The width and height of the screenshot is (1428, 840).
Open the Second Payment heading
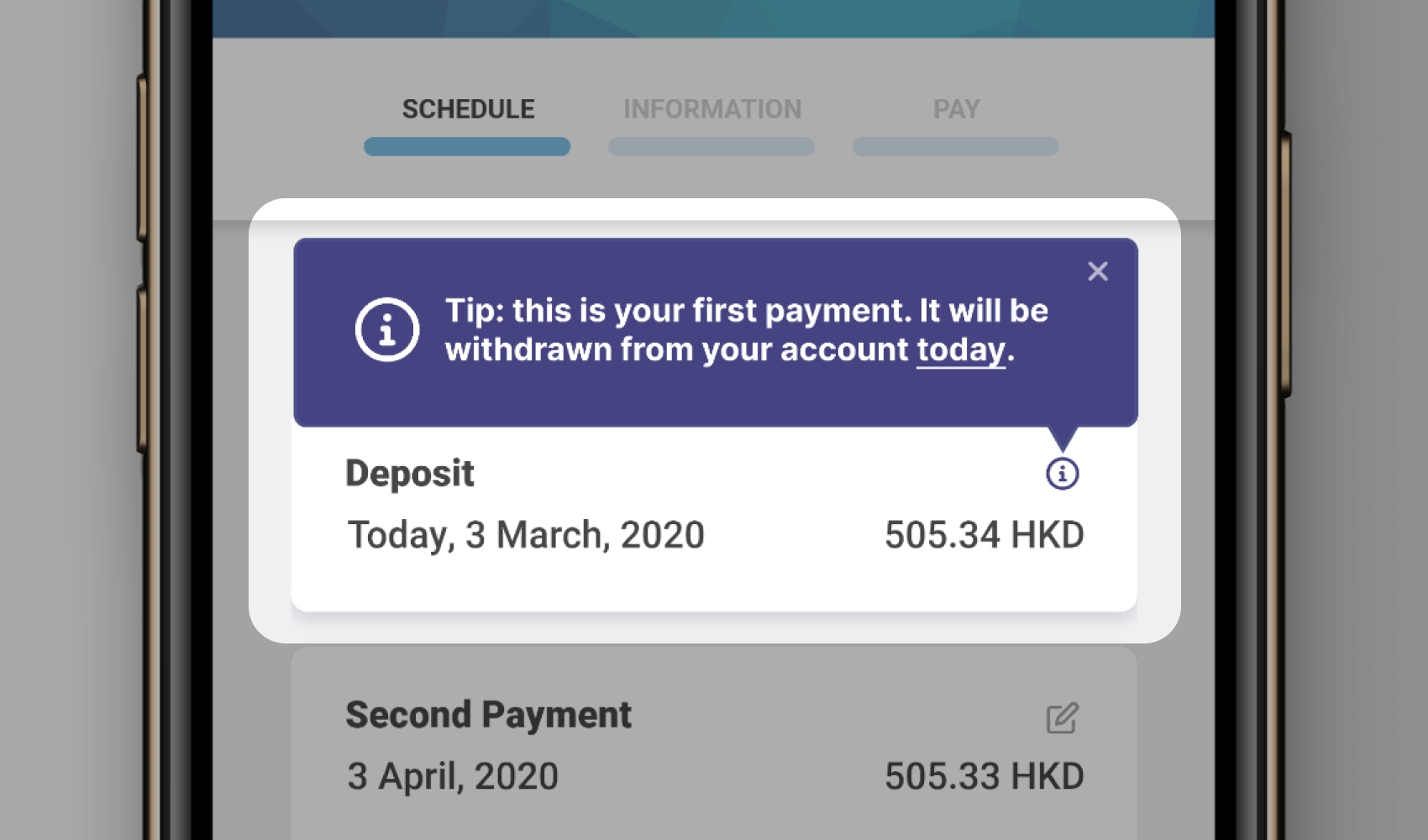point(488,715)
